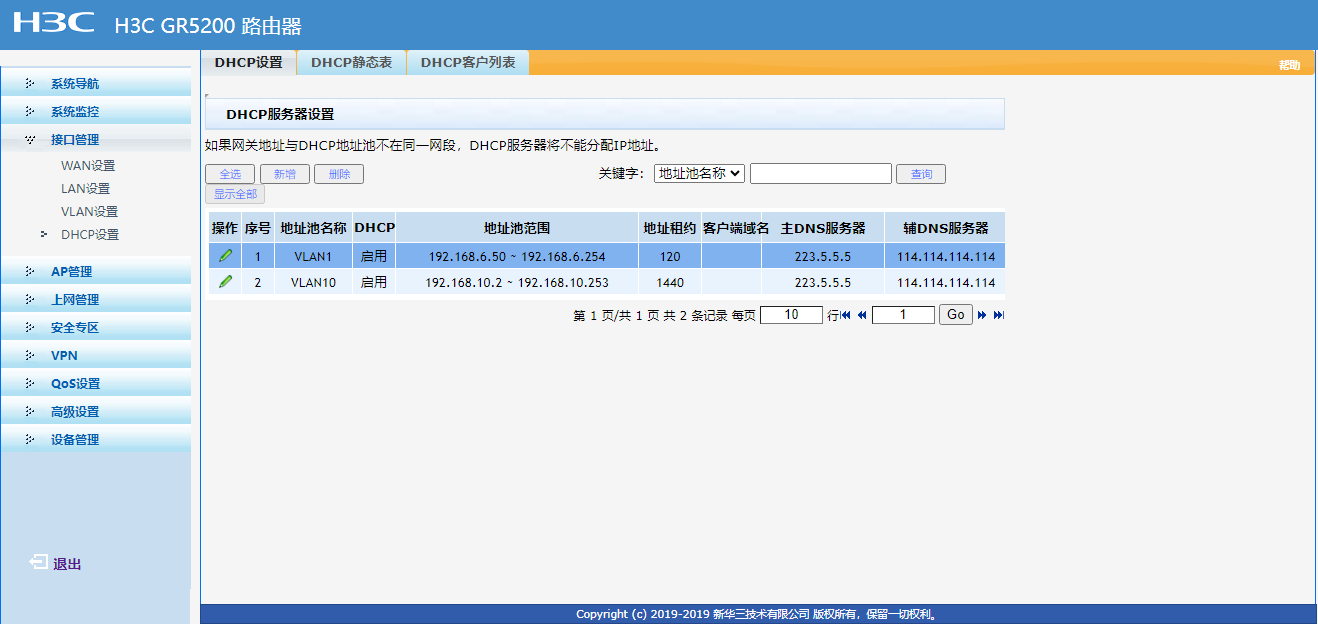Open WAN设置 in the sidebar
This screenshot has height=624, width=1318.
88,166
